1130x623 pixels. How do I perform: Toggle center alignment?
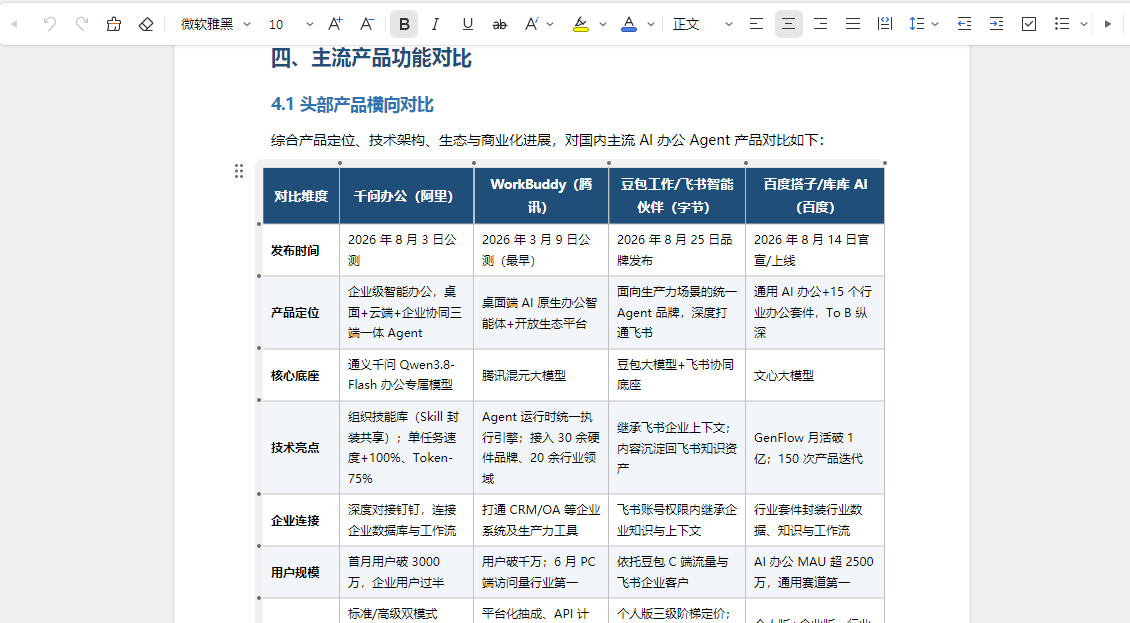[x=788, y=24]
